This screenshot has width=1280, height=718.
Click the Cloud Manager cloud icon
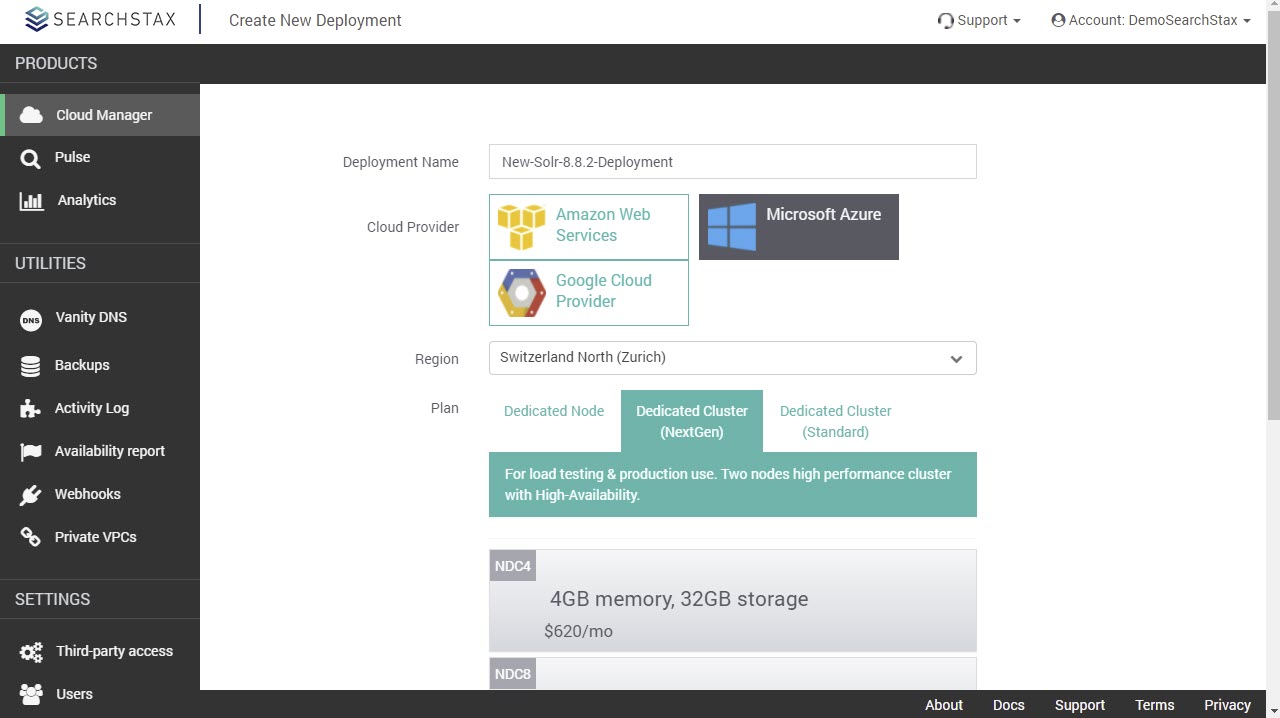(31, 115)
